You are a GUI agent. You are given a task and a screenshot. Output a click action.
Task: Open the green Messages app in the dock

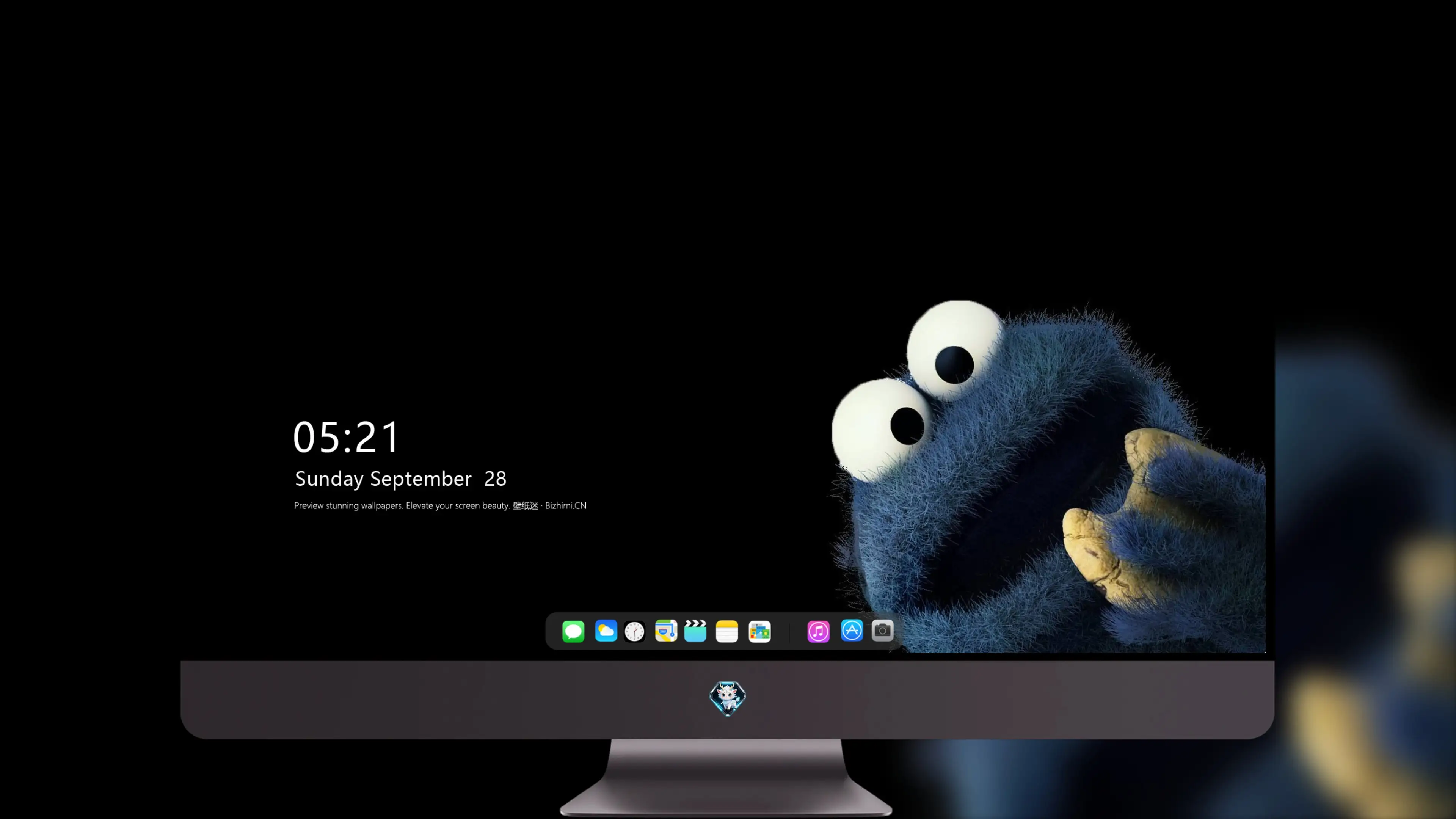tap(573, 631)
